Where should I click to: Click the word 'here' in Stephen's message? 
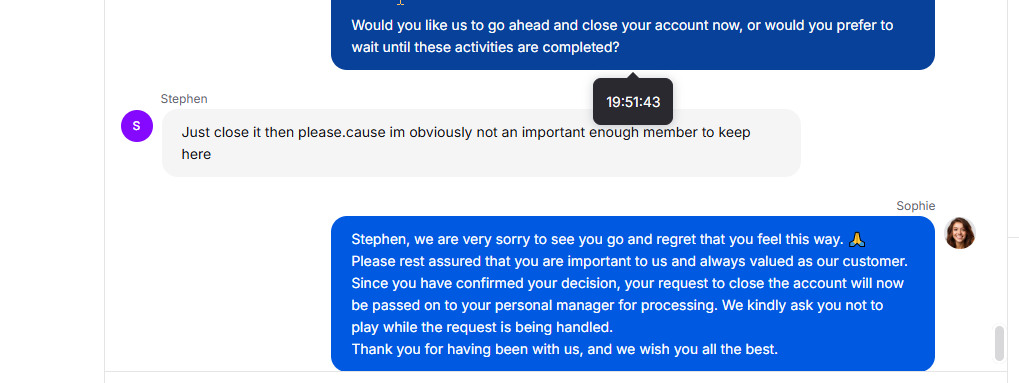click(196, 155)
